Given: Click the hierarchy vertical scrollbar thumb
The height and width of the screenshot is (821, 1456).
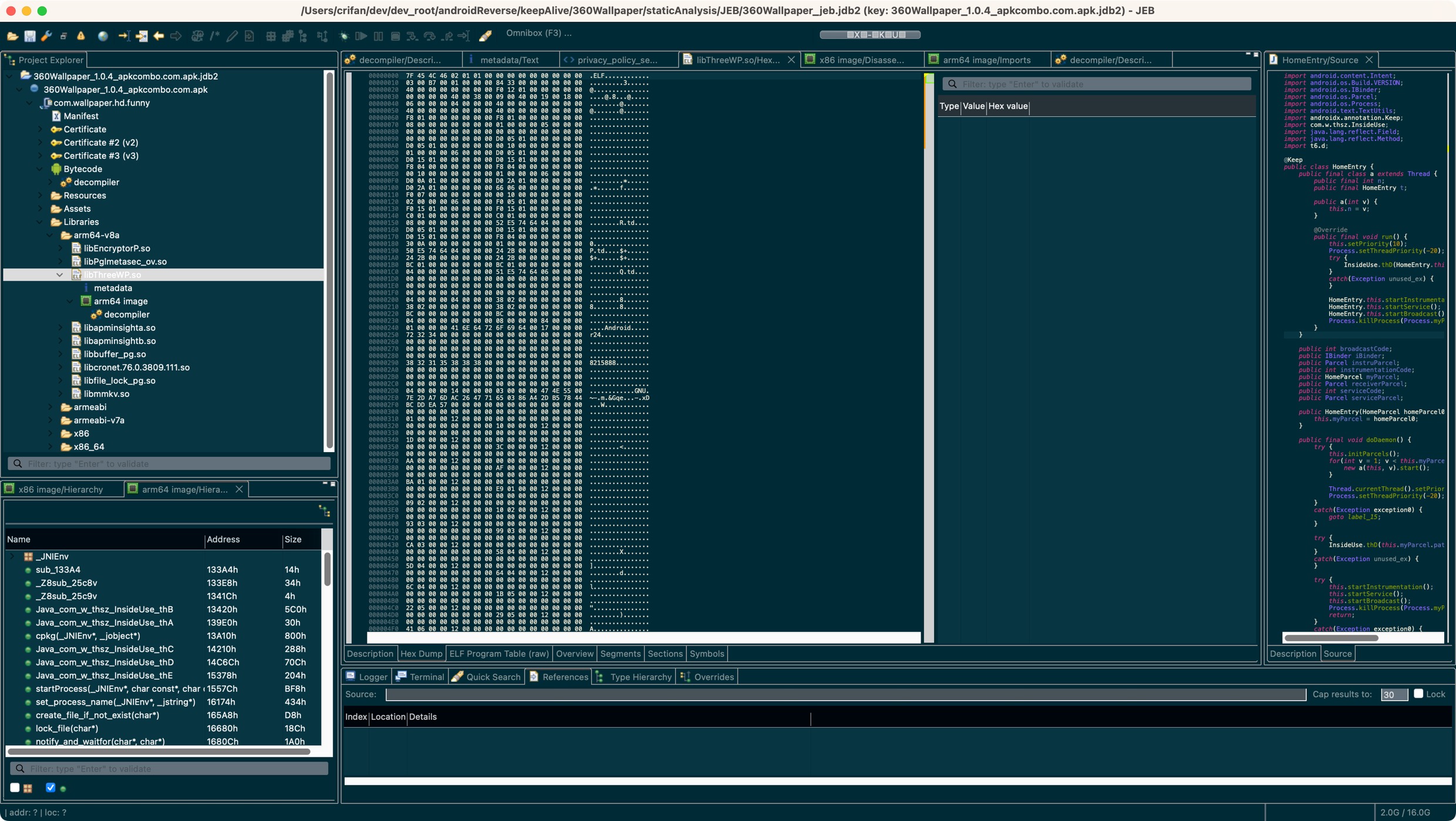Looking at the screenshot, I should tap(327, 568).
